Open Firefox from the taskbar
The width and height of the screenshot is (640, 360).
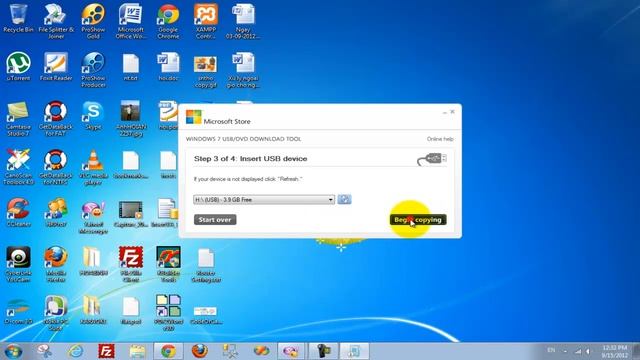coord(199,351)
